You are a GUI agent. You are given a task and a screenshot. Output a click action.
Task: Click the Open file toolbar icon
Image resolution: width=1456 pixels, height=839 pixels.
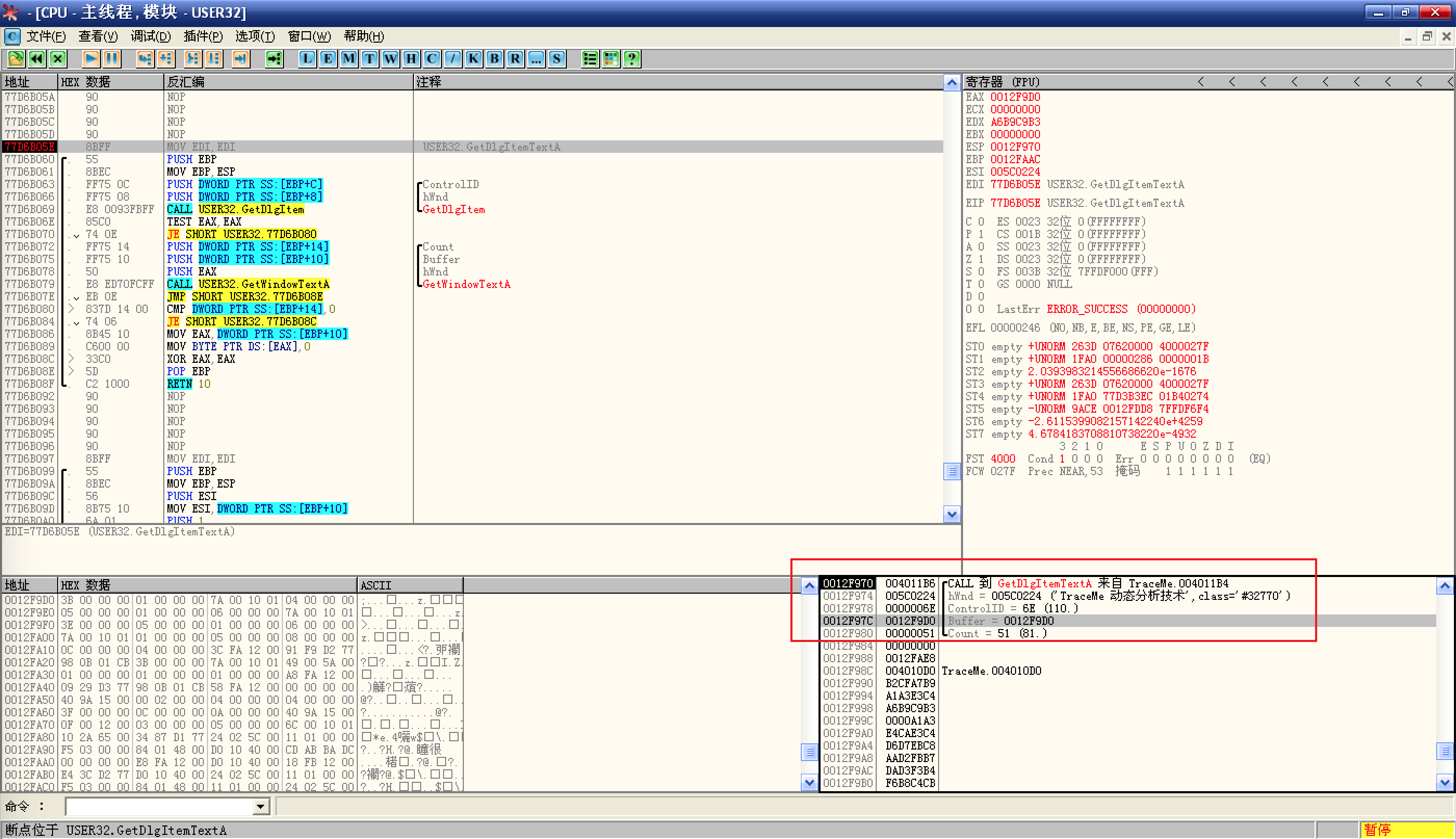click(16, 59)
